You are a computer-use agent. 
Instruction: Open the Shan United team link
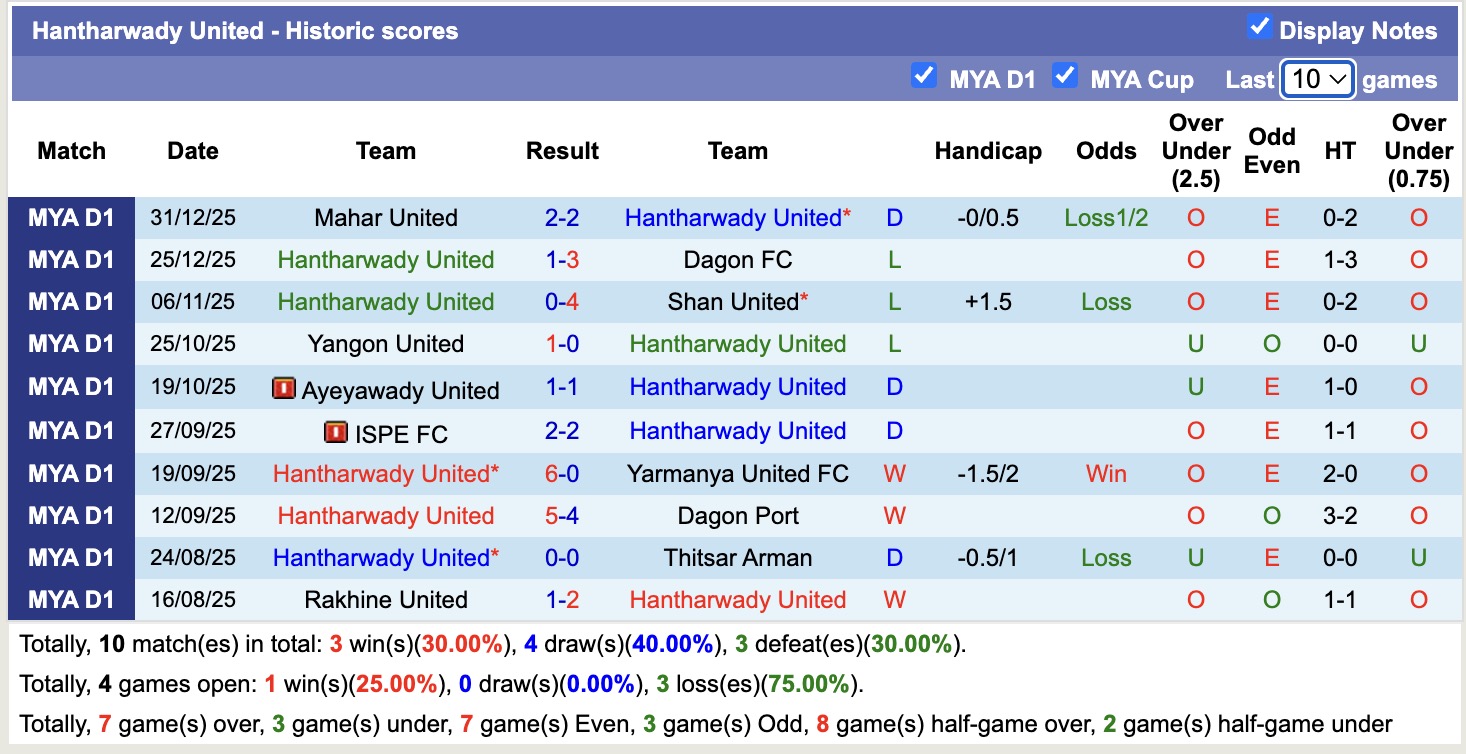pyautogui.click(x=731, y=301)
